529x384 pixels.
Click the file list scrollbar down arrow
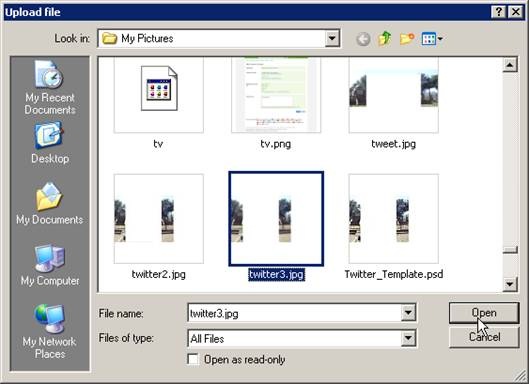pos(510,284)
